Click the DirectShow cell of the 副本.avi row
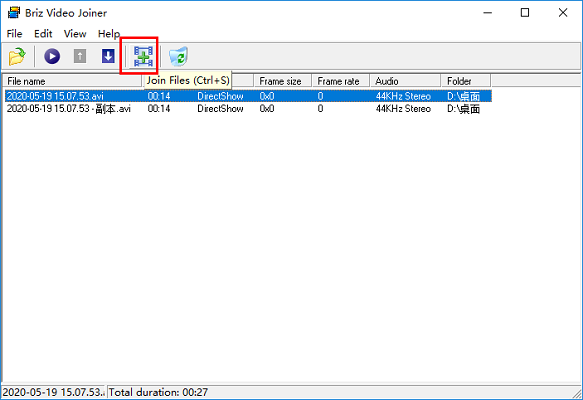The width and height of the screenshot is (583, 400). tap(220, 109)
